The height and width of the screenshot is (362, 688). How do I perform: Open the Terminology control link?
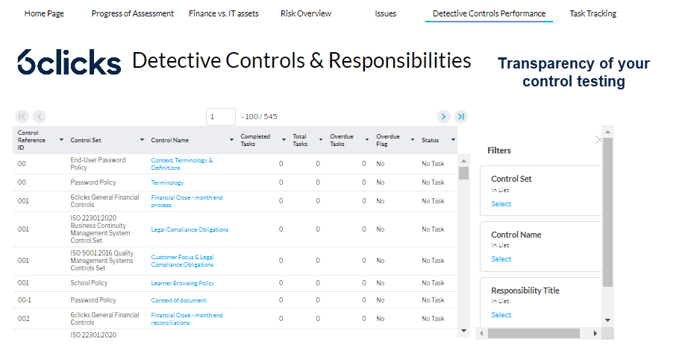(167, 183)
